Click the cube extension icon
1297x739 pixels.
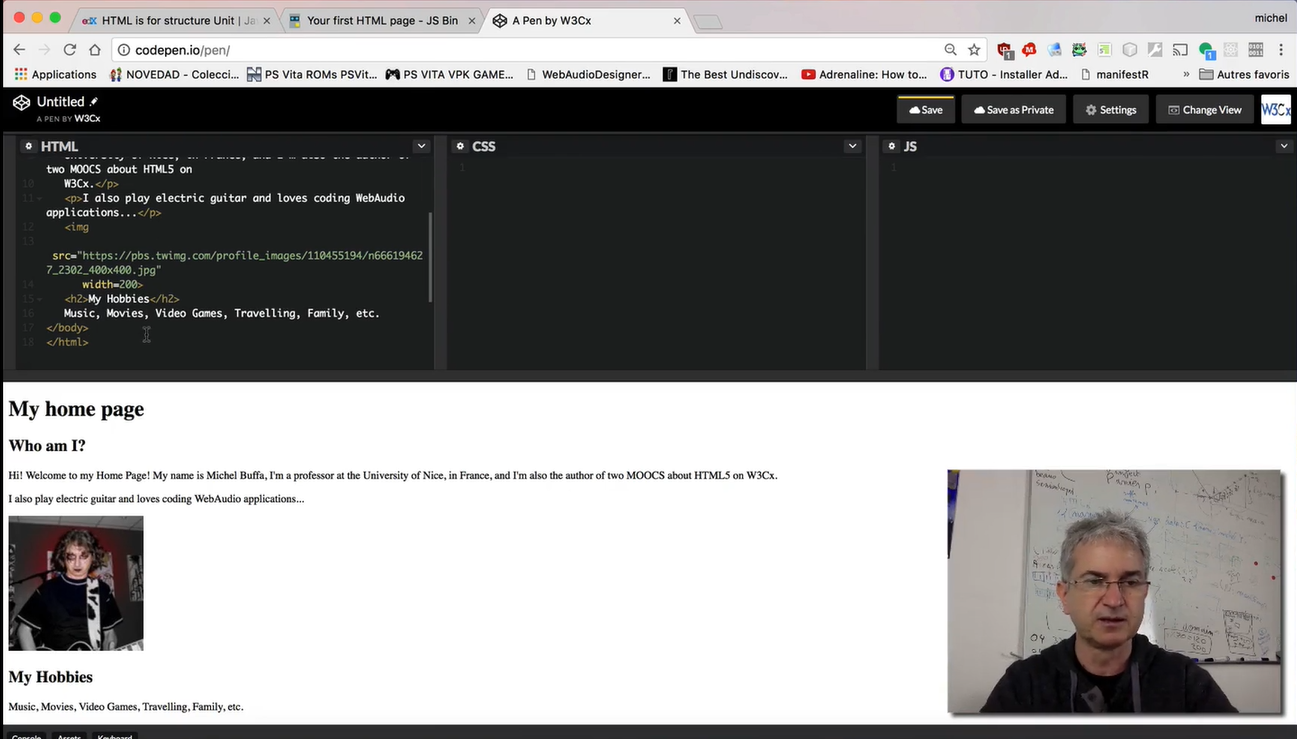(1130, 50)
